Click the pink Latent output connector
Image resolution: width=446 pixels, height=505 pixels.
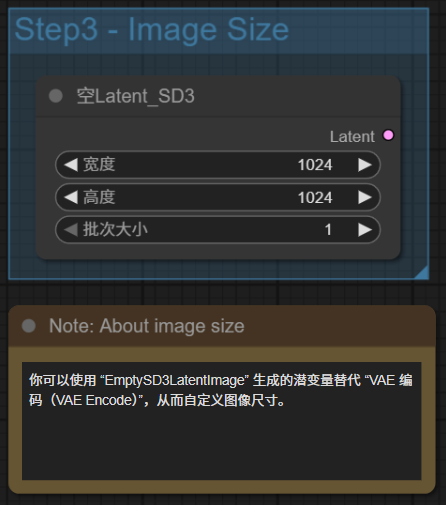click(388, 135)
